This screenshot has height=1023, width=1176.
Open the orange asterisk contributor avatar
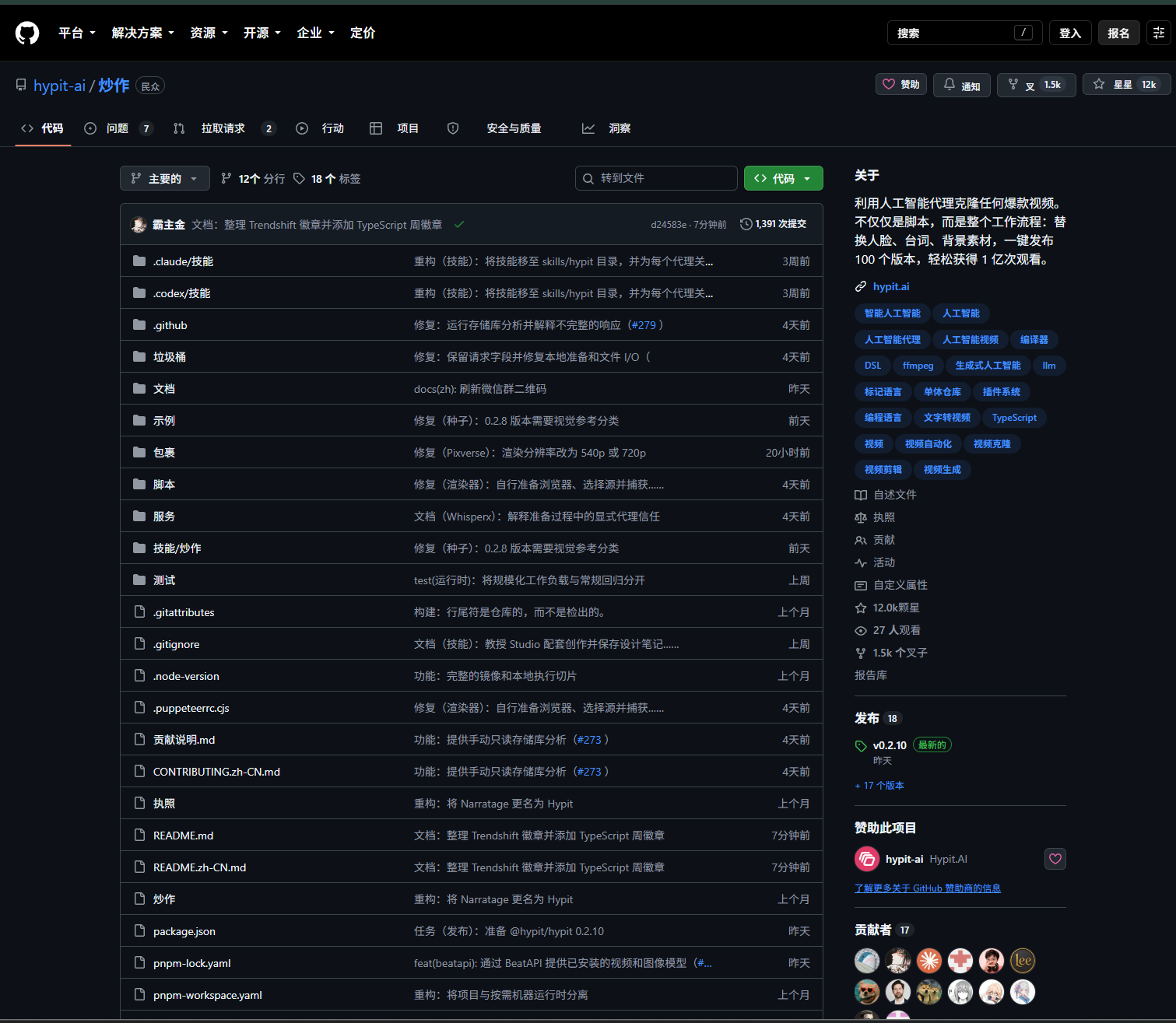tap(929, 961)
